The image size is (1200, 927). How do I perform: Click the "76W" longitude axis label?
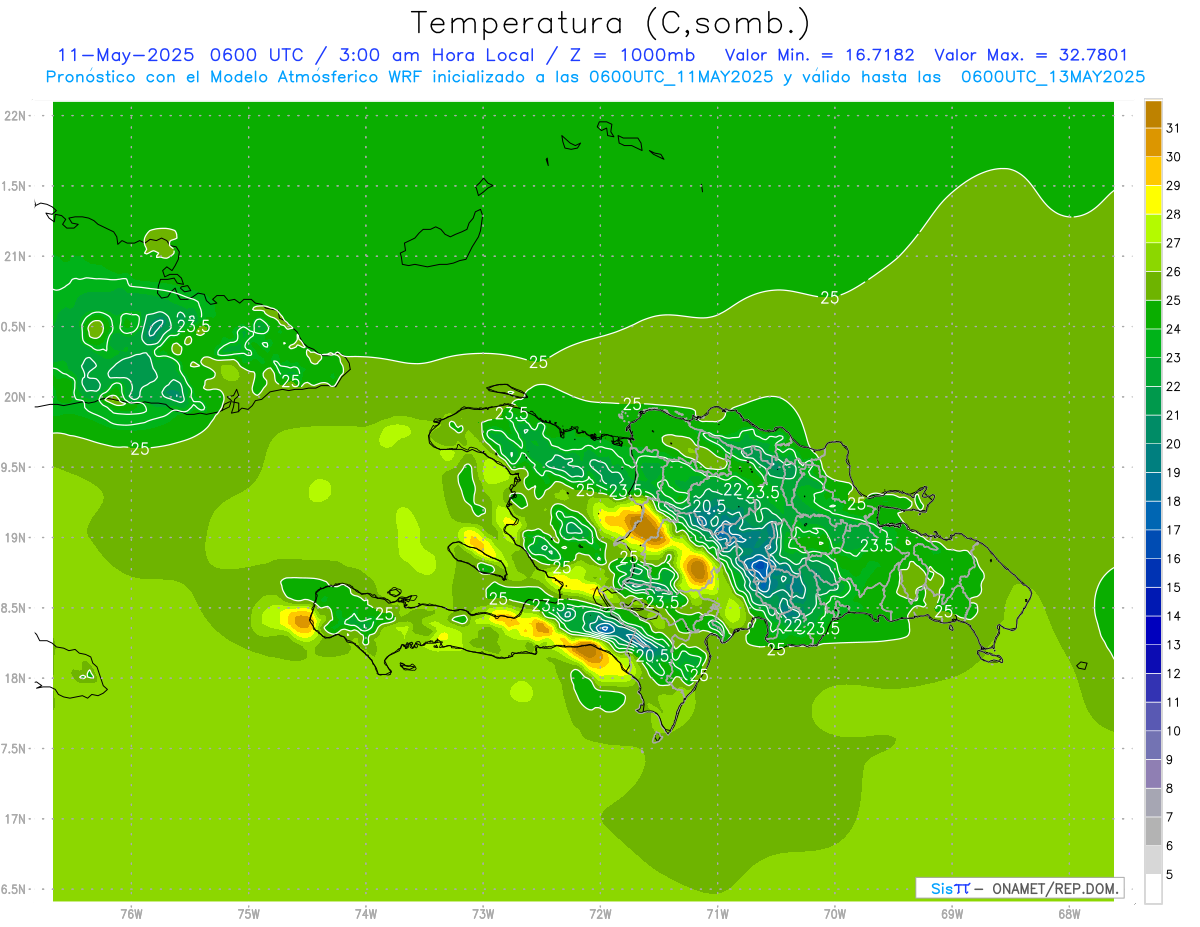point(131,914)
